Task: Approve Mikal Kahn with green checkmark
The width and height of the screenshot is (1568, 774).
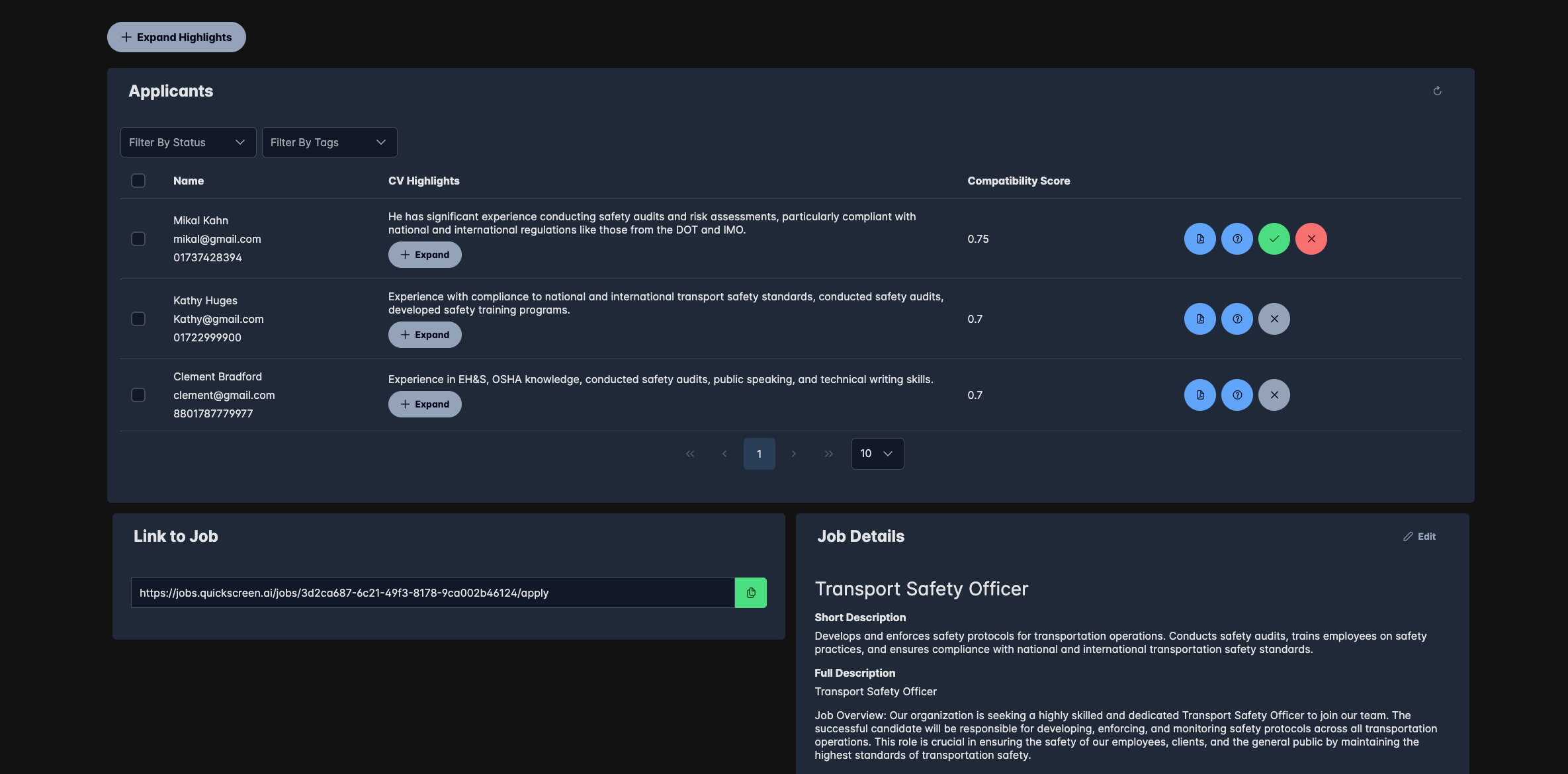Action: point(1274,239)
